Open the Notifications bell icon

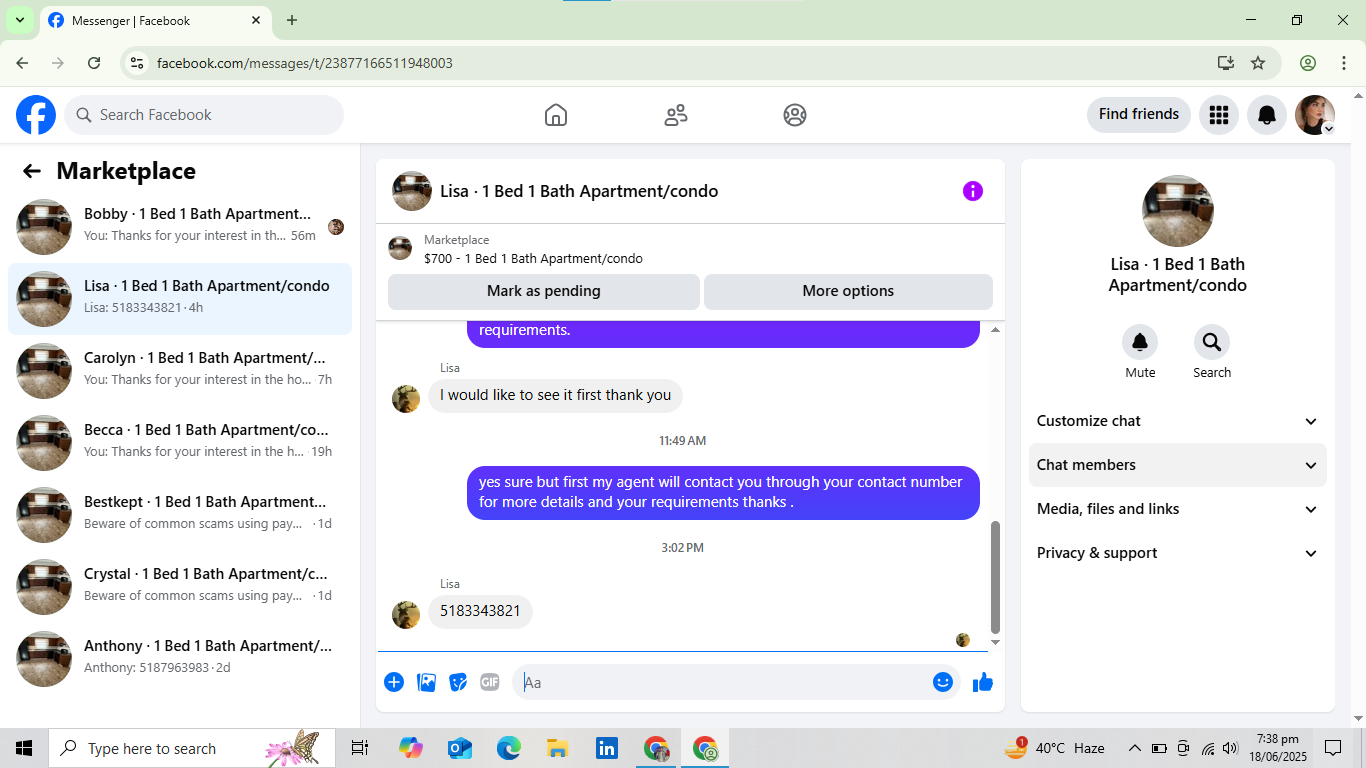point(1267,115)
